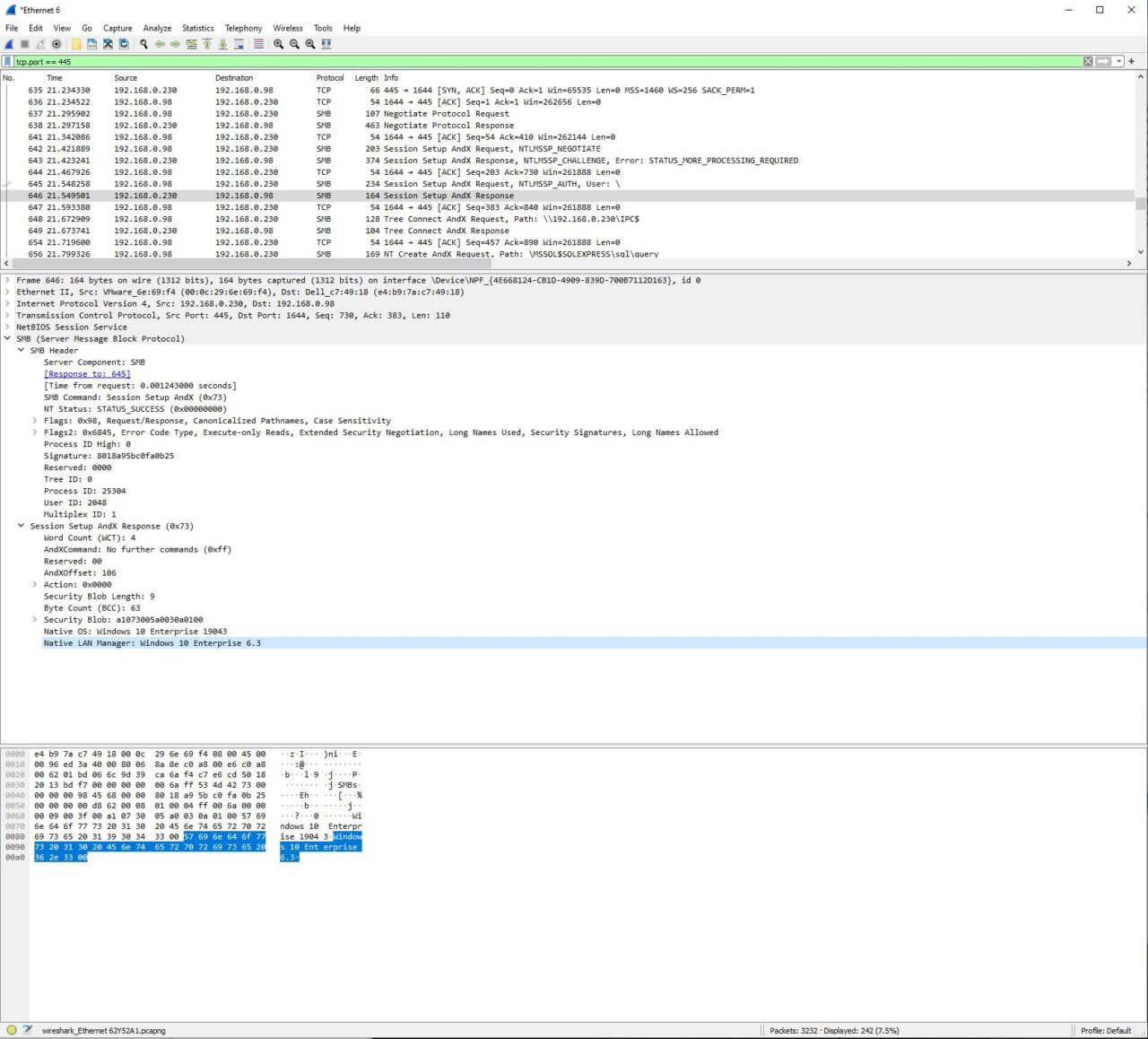Reset text to normal size

click(x=310, y=44)
